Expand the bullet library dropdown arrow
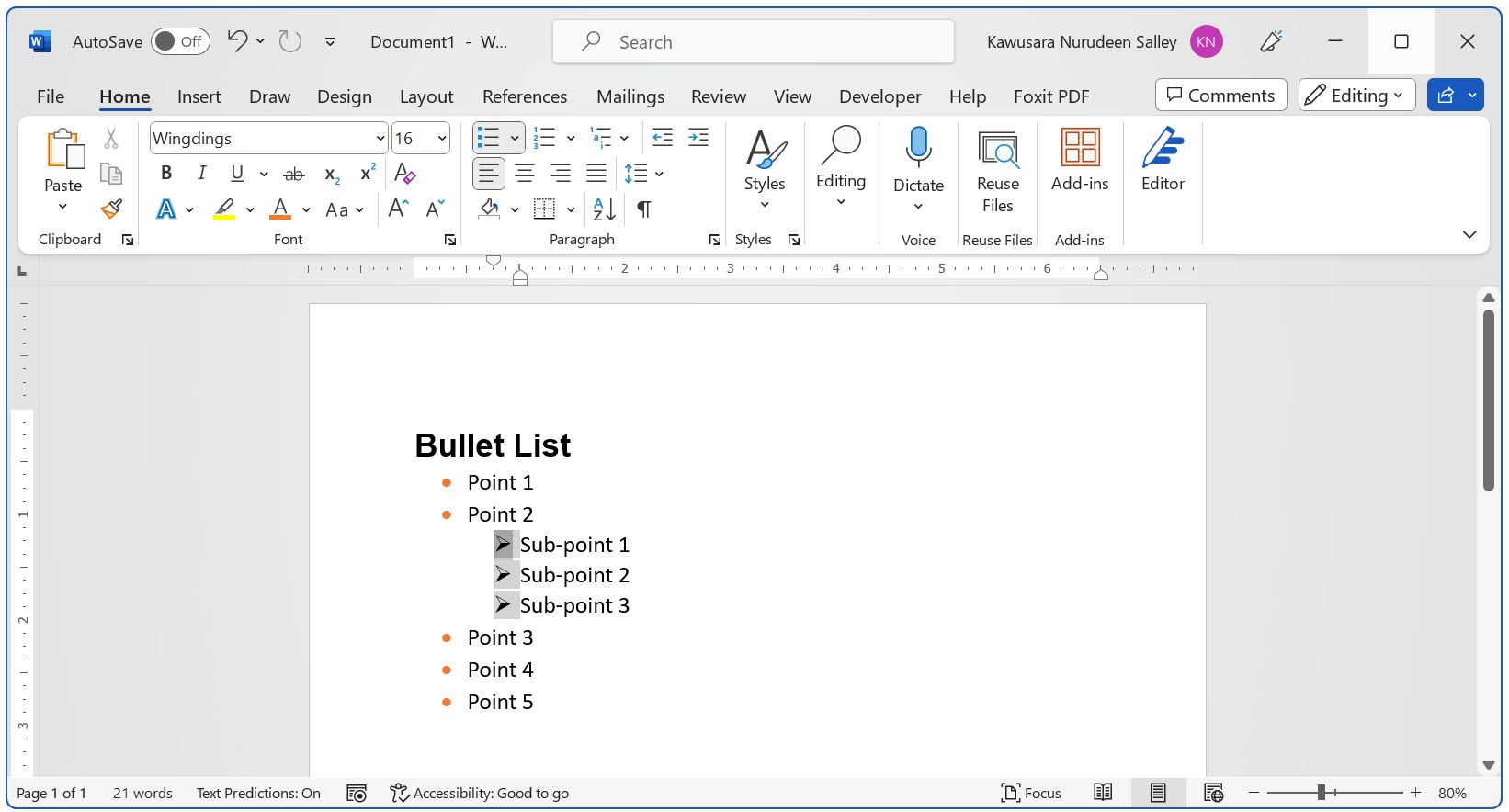This screenshot has width=1509, height=812. pos(515,139)
